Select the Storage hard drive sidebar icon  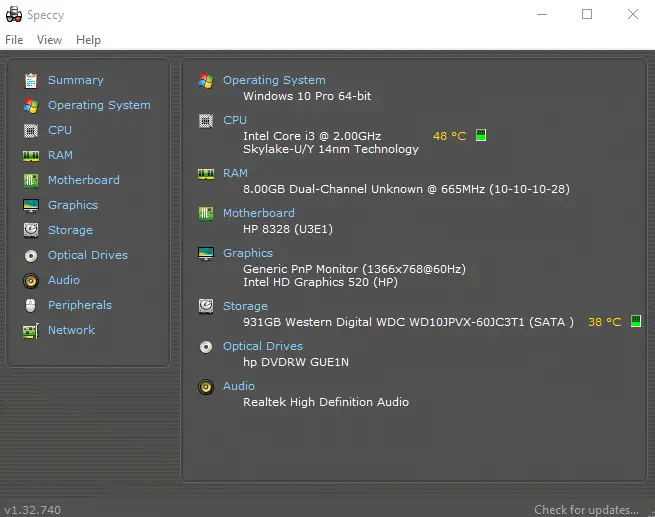click(31, 230)
